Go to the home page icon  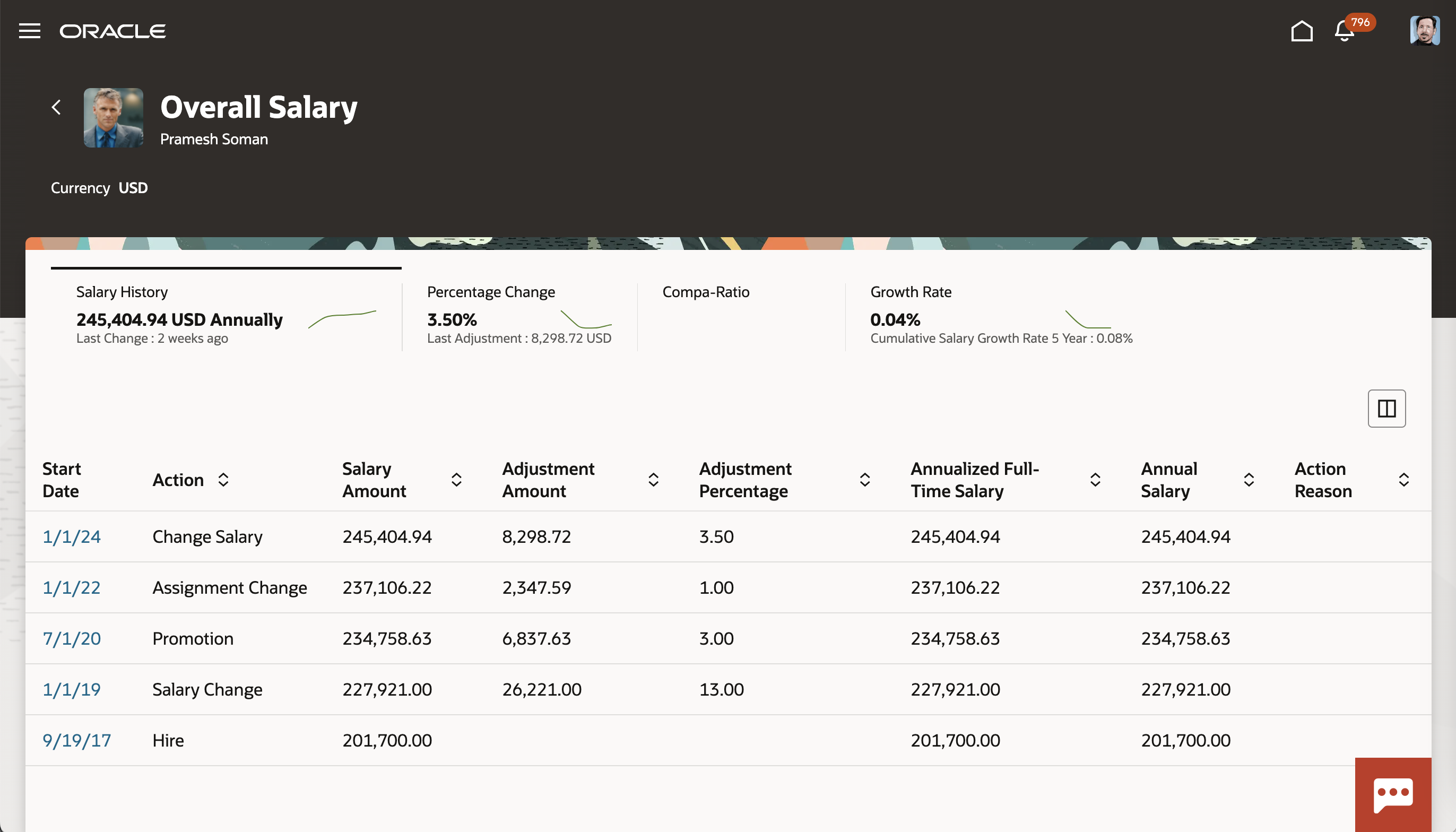(1301, 31)
